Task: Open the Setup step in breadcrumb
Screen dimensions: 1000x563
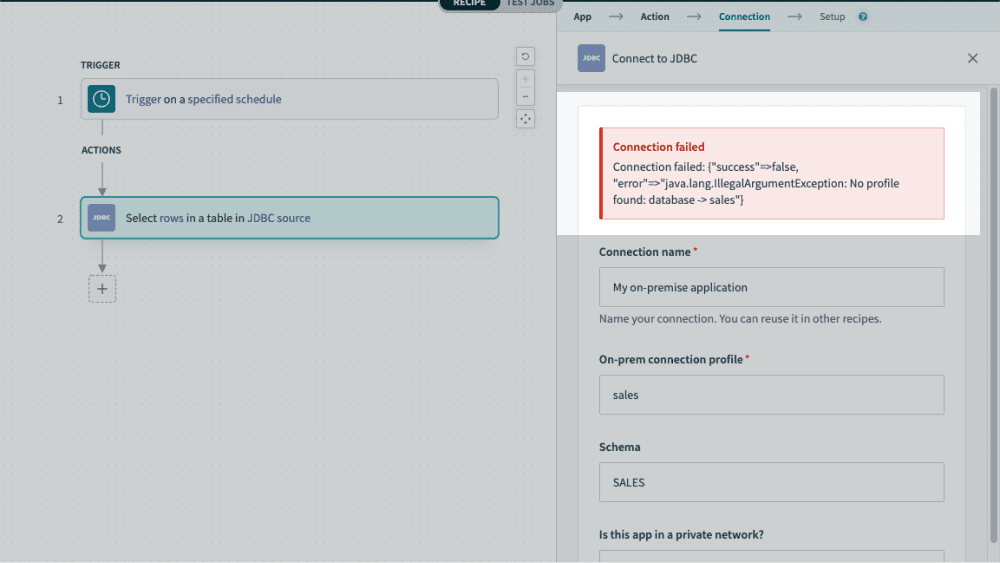Action: pos(832,17)
